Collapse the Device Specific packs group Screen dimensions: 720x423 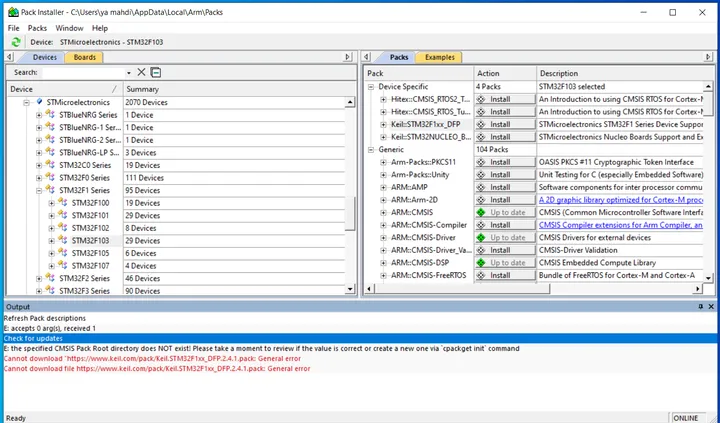(371, 86)
